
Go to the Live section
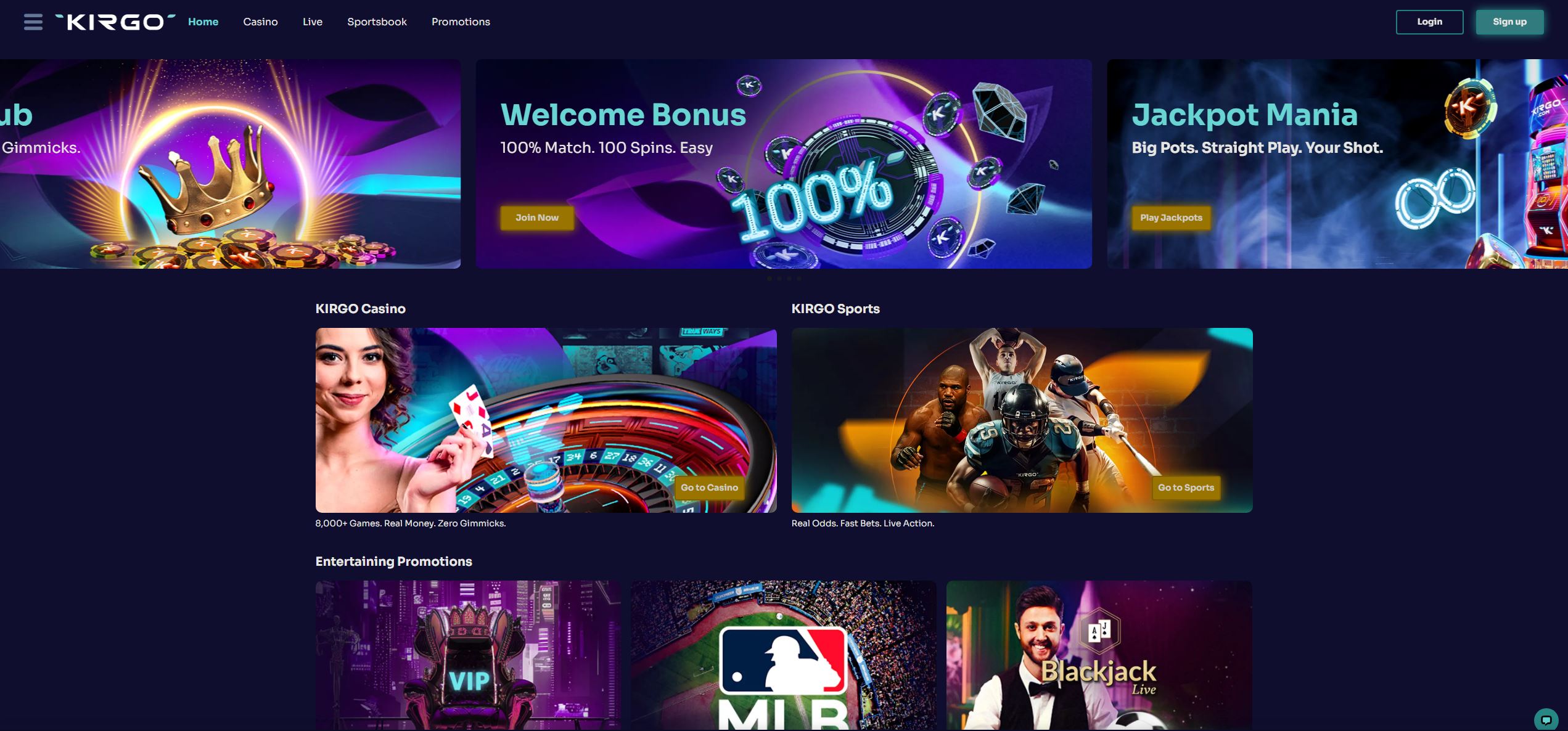313,22
